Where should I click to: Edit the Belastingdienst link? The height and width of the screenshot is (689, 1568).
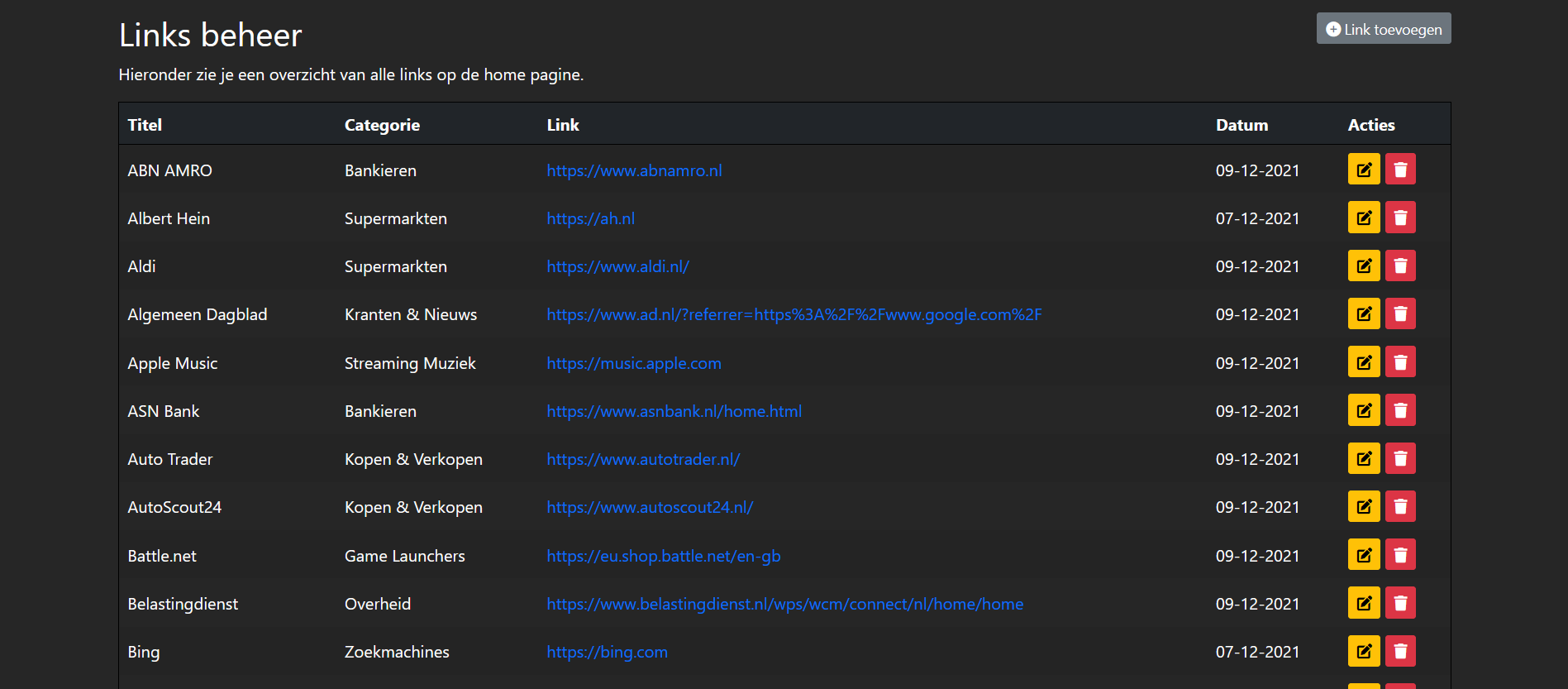[1364, 603]
